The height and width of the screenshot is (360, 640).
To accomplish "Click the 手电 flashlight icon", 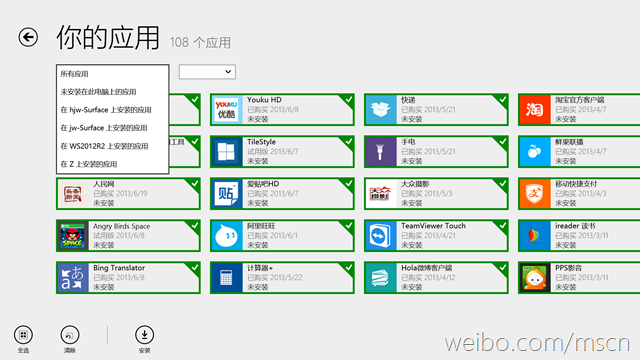I will [x=380, y=152].
